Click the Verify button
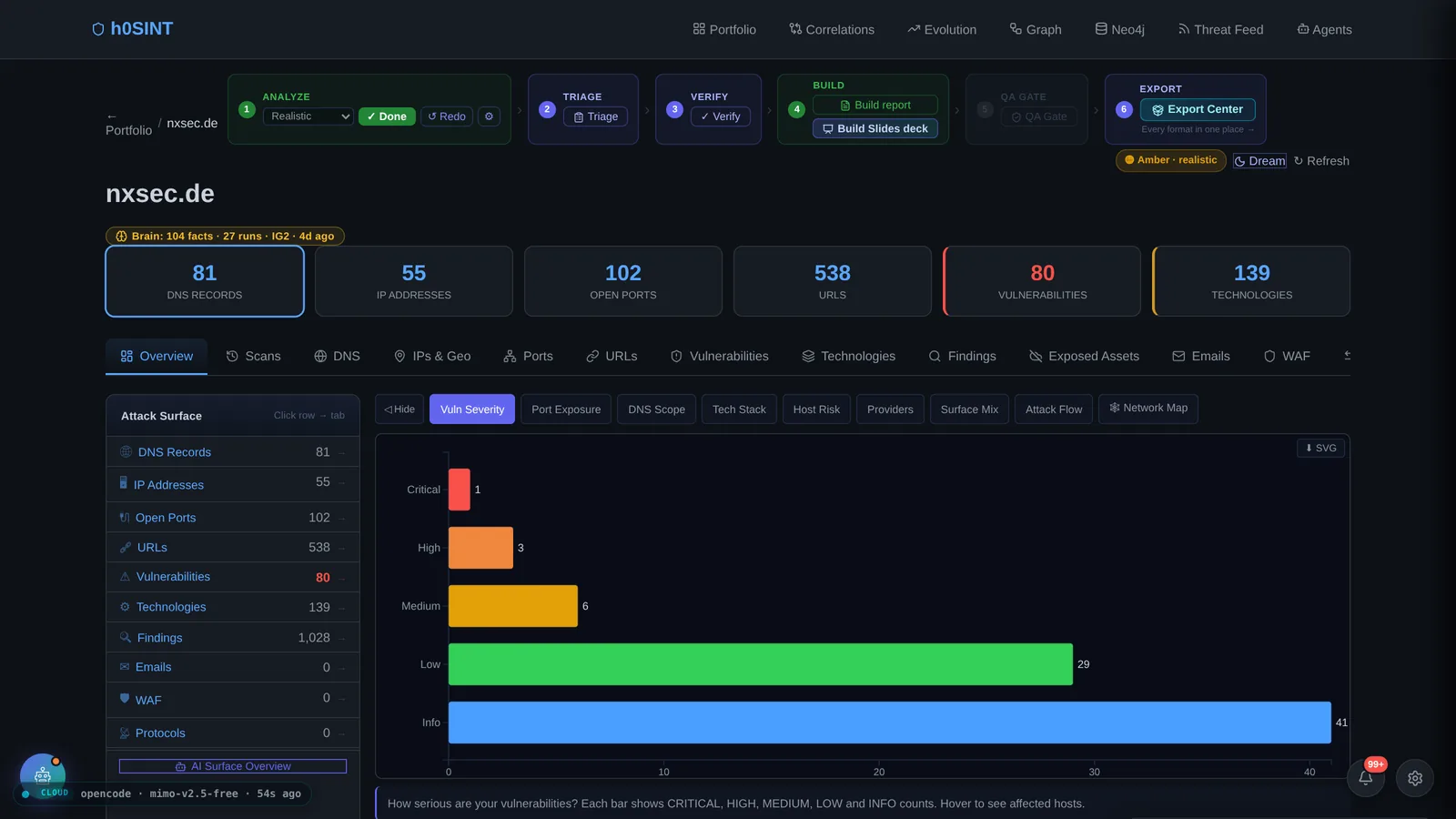This screenshot has width=1456, height=819. click(x=721, y=116)
